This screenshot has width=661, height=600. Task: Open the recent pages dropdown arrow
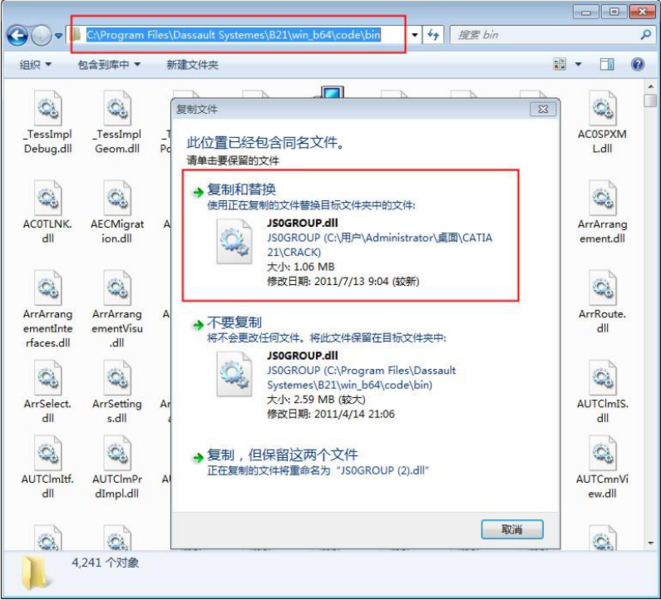pyautogui.click(x=59, y=35)
